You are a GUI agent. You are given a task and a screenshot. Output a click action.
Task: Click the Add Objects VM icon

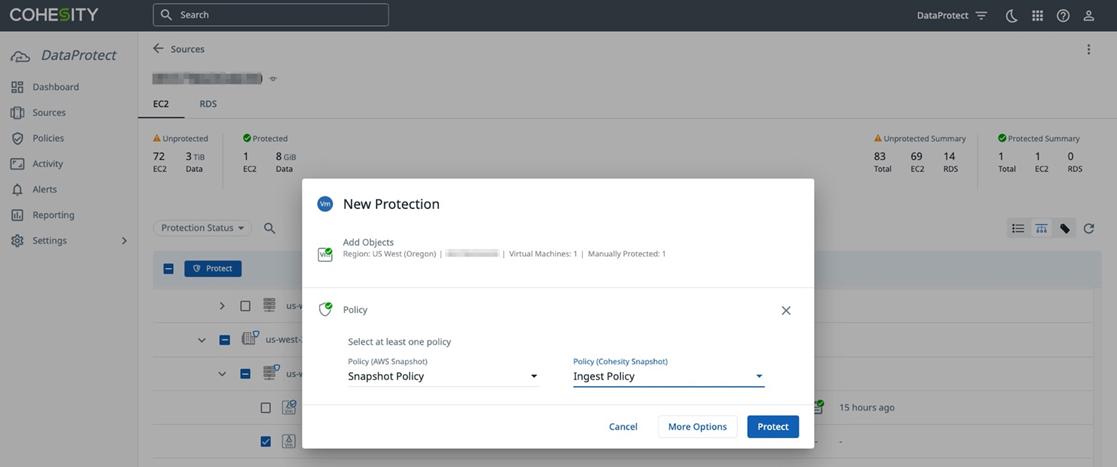click(326, 253)
